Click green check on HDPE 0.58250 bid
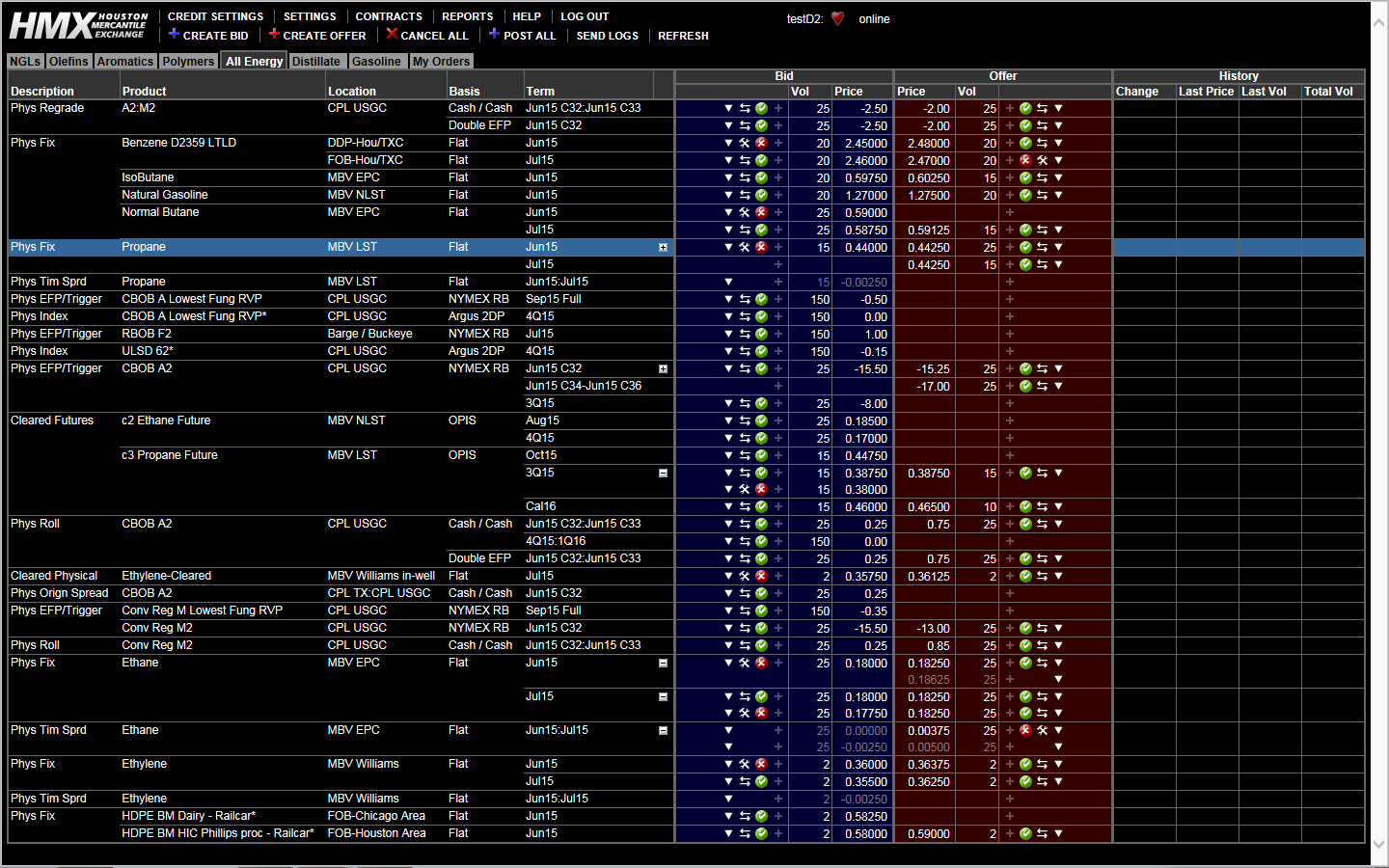The image size is (1389, 868). (761, 816)
